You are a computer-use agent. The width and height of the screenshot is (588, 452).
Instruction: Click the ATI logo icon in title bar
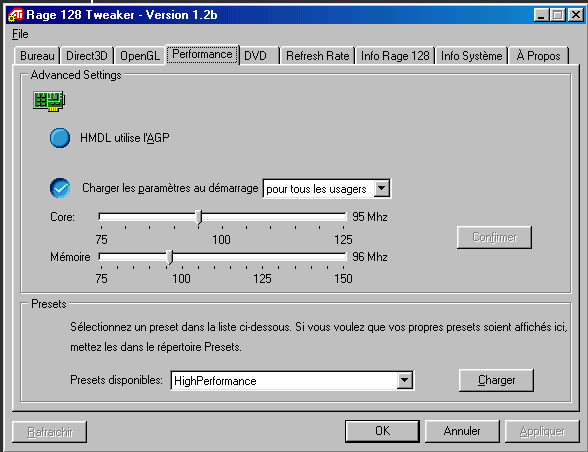[15, 15]
